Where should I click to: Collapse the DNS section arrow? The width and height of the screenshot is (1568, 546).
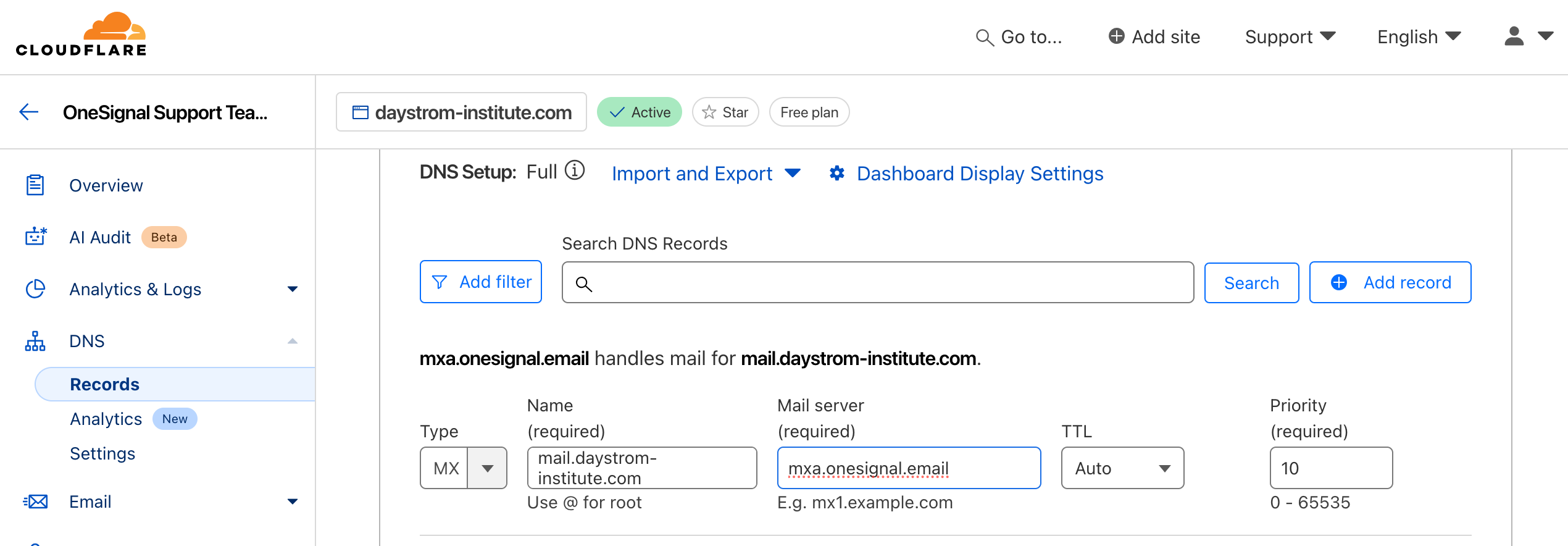[293, 341]
